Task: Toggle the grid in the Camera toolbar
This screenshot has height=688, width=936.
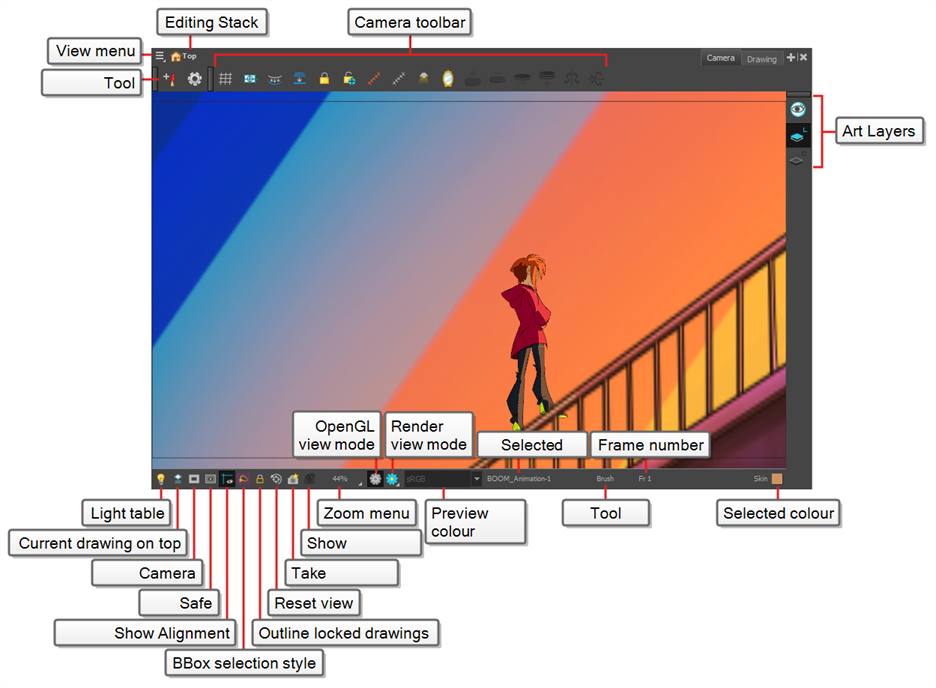Action: [225, 79]
